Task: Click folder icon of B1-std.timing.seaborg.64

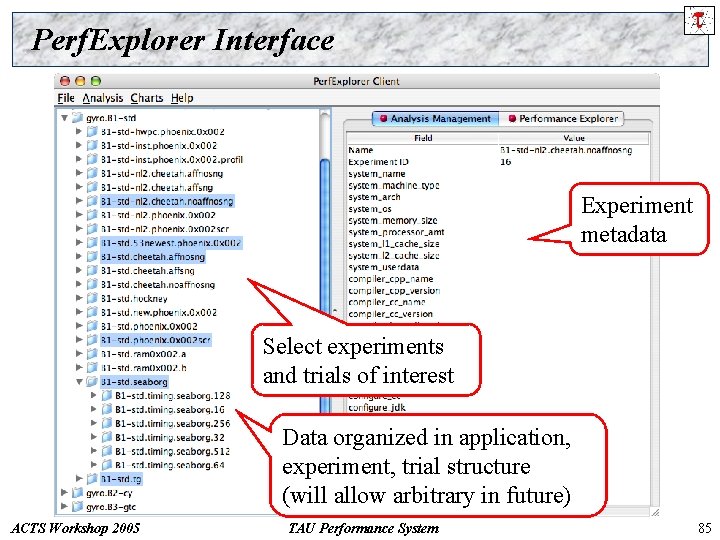Action: pyautogui.click(x=107, y=465)
